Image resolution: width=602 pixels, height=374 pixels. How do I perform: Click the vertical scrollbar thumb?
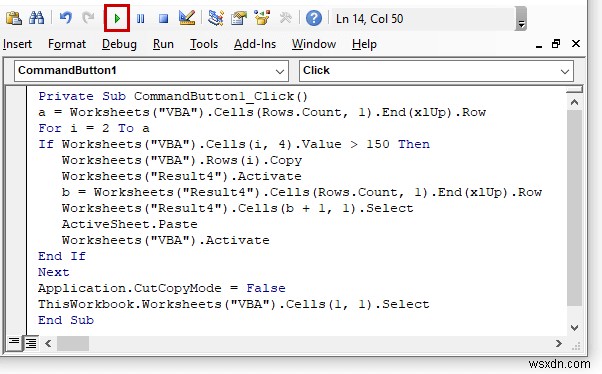coord(574,208)
